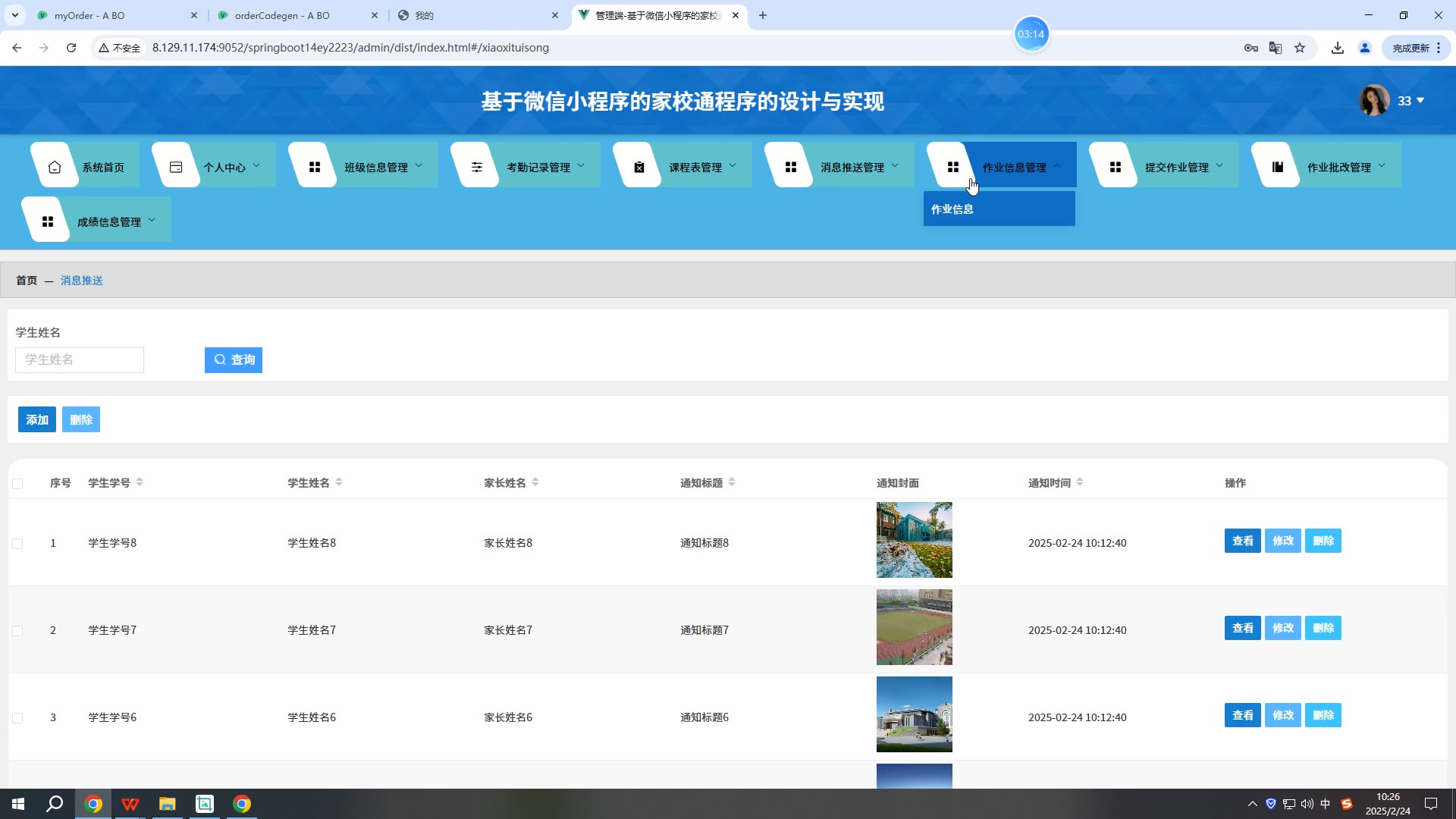1456x819 pixels.
Task: Click the user avatar picture
Action: (x=1373, y=100)
